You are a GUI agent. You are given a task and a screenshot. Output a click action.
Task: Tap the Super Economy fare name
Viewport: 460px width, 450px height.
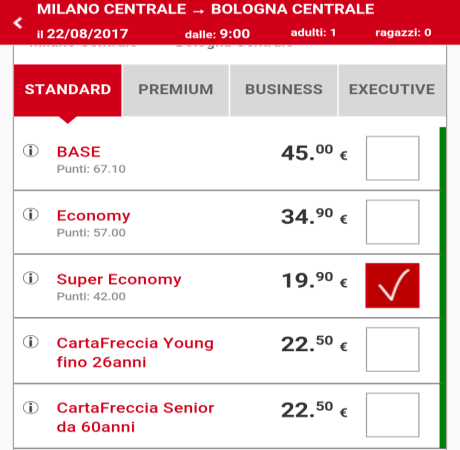(119, 279)
